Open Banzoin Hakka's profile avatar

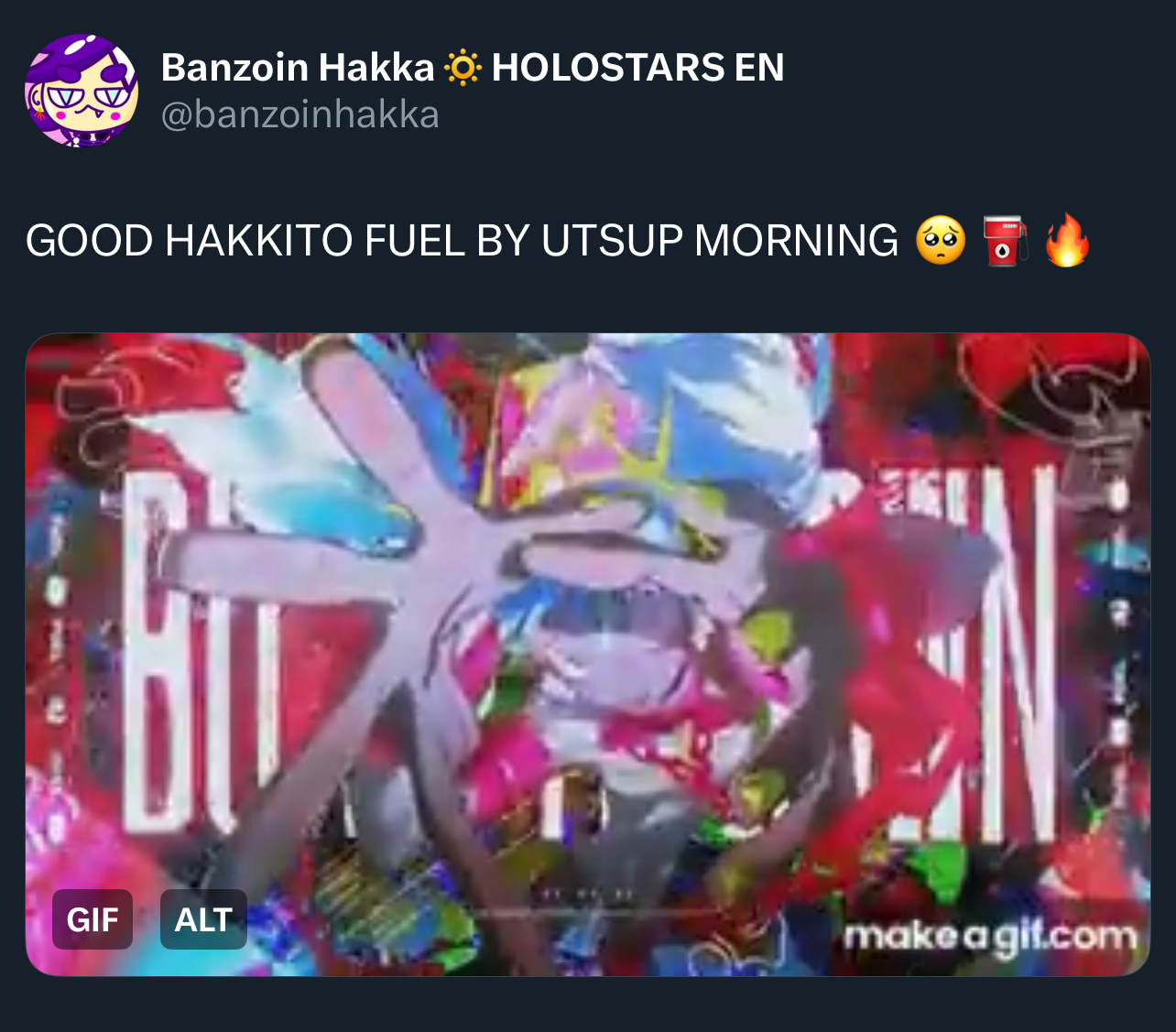pos(82,91)
